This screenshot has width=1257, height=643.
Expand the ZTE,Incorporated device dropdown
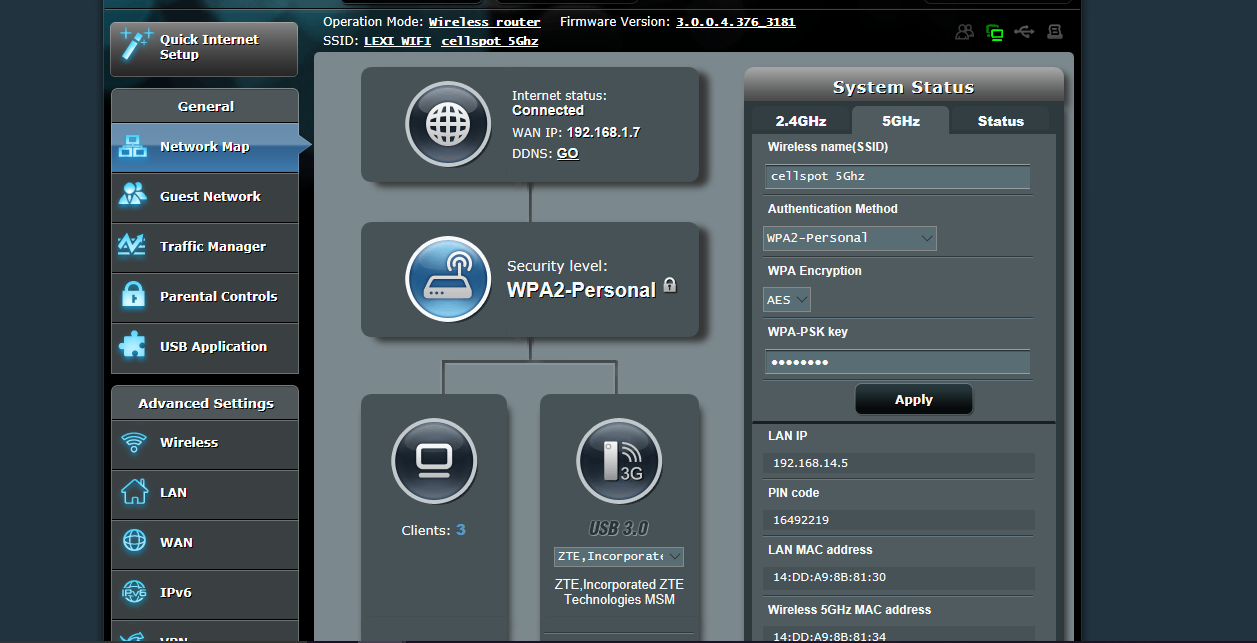point(619,556)
